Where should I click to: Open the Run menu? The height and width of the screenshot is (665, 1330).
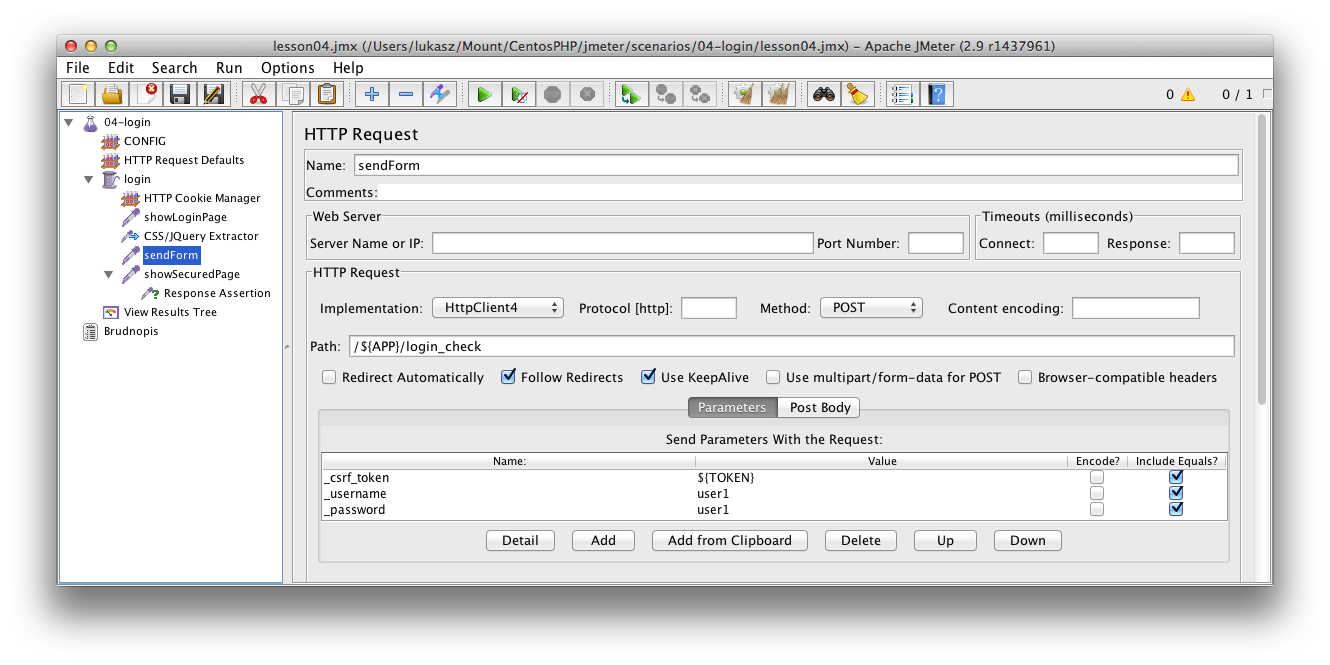229,68
